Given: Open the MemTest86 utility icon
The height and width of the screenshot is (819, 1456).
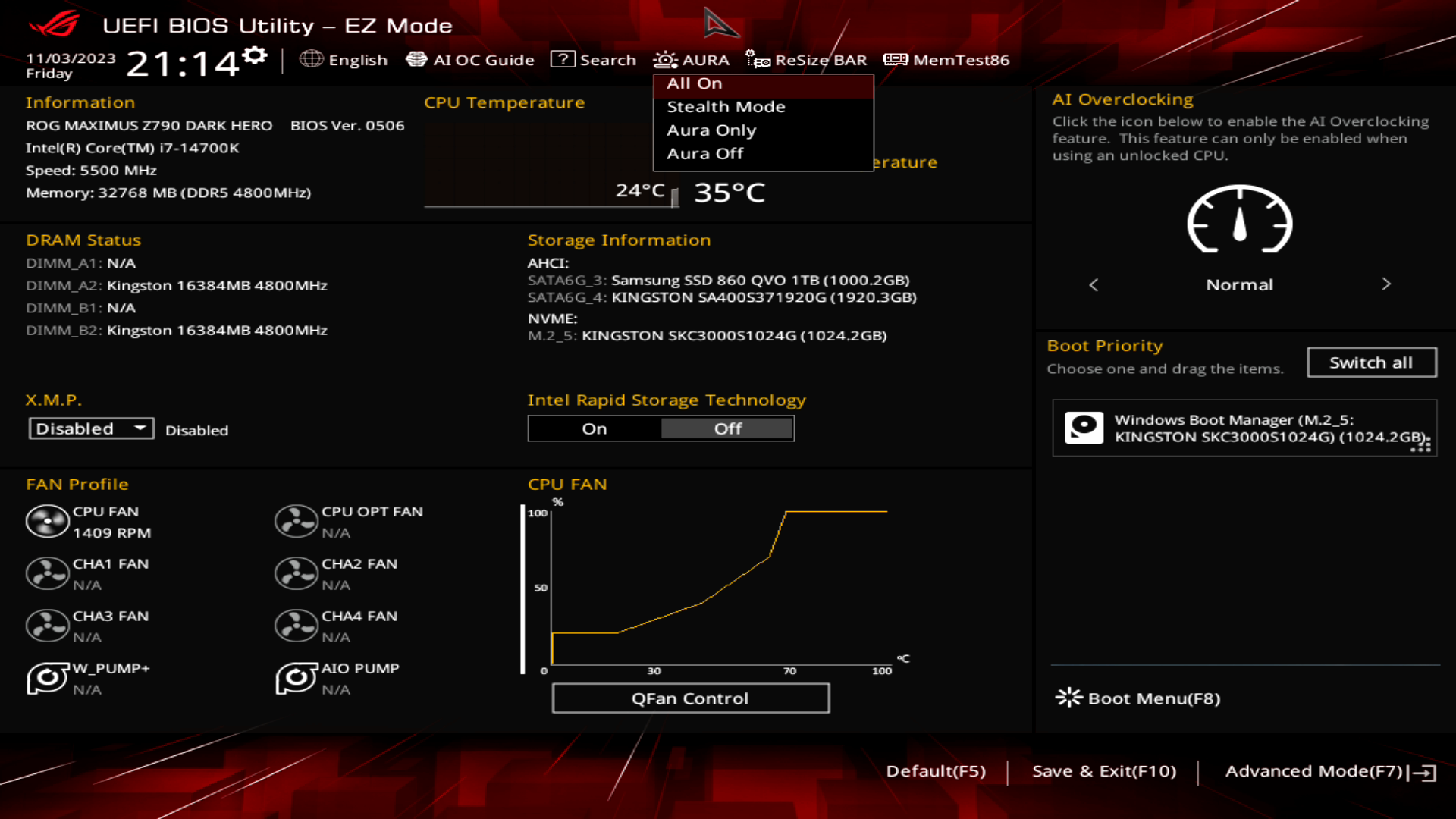Looking at the screenshot, I should coord(895,60).
